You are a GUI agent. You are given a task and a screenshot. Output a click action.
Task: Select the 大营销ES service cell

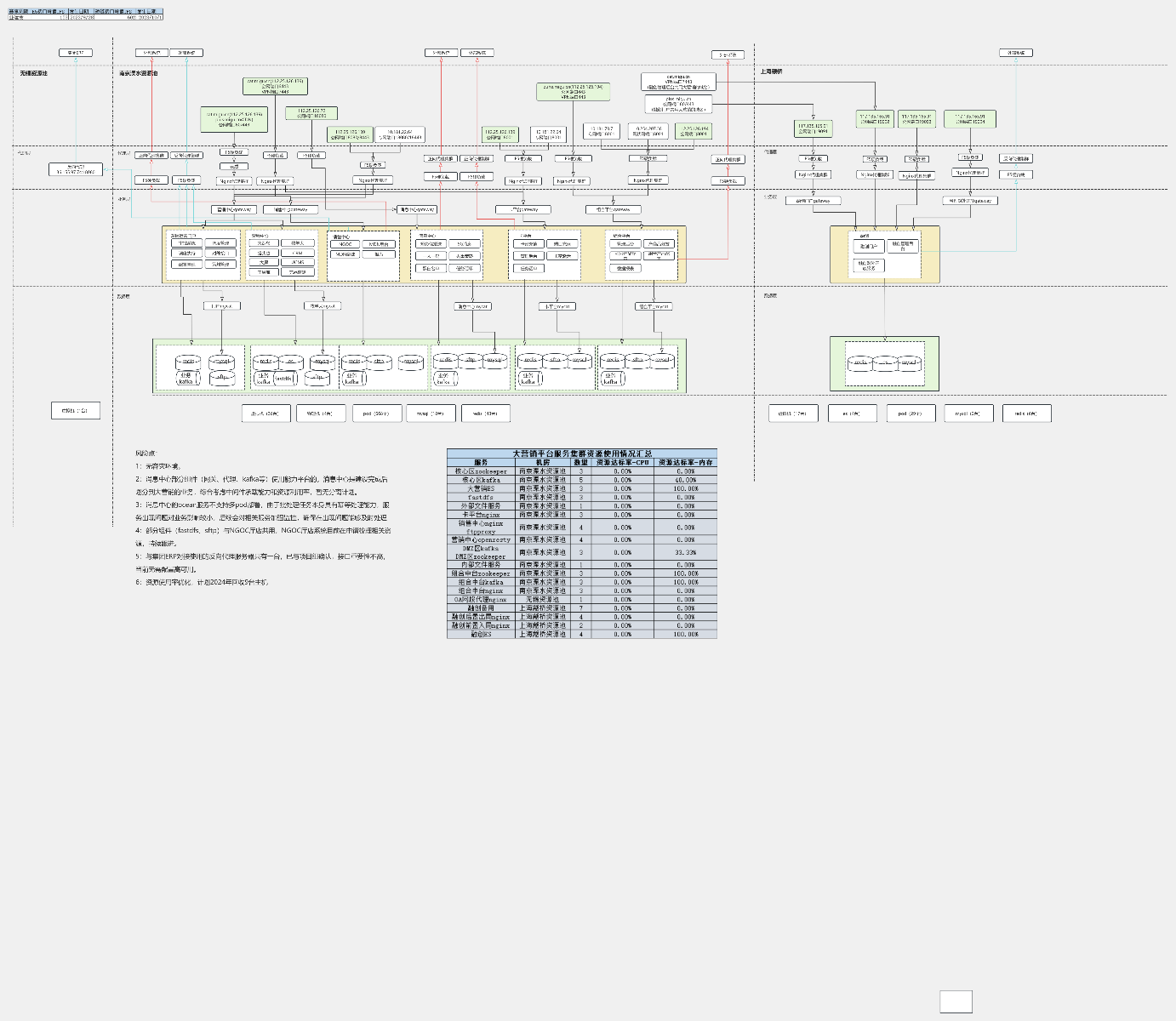[481, 488]
